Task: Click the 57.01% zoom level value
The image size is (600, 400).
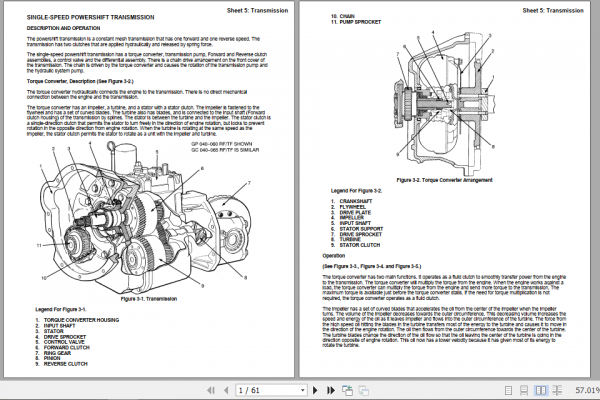Action: (587, 390)
